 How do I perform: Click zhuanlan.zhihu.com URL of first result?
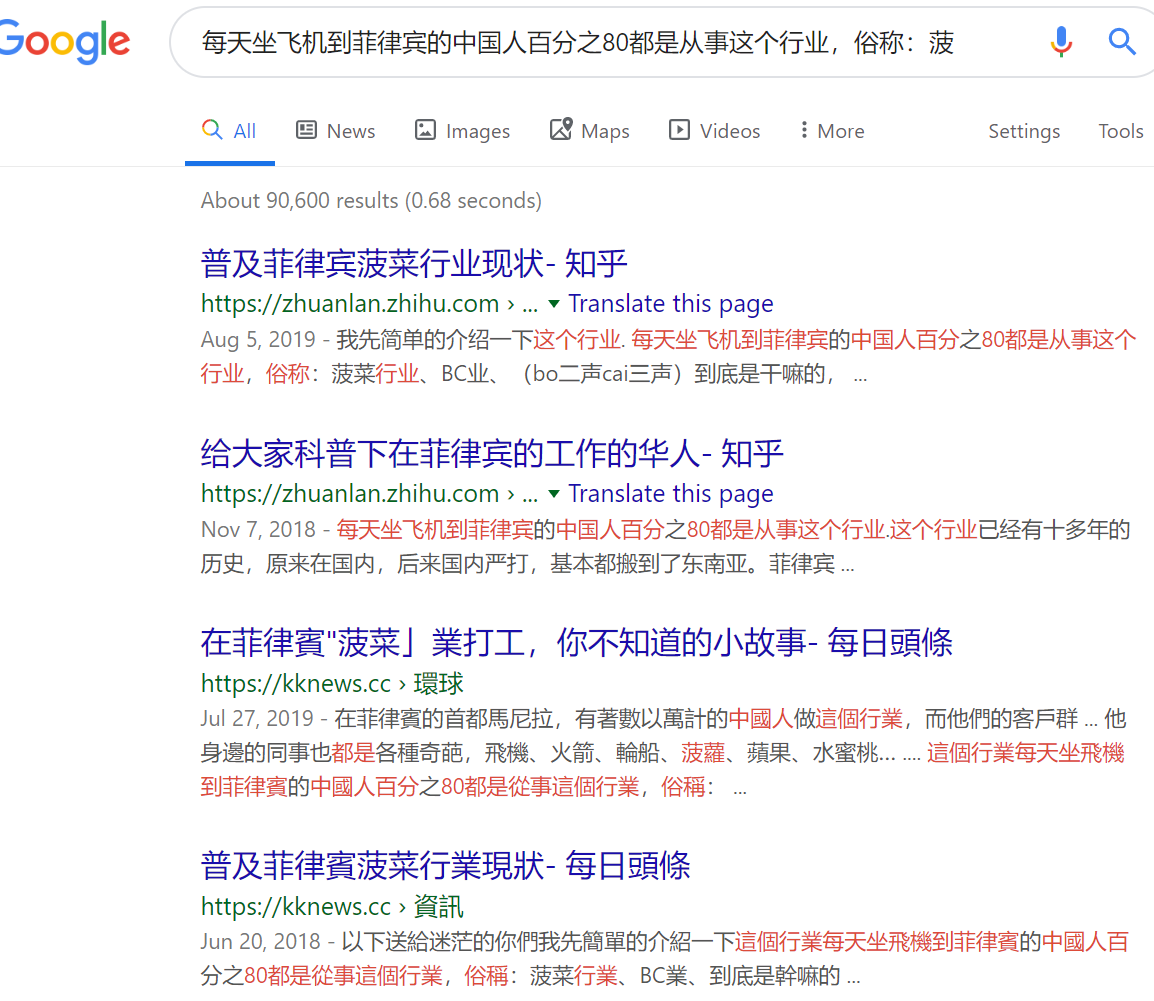[369, 303]
